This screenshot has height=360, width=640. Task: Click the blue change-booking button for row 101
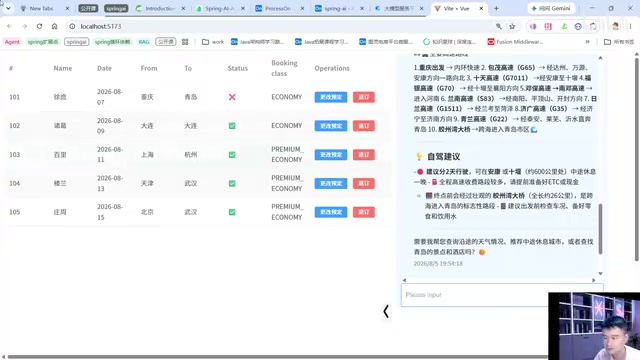pos(331,97)
